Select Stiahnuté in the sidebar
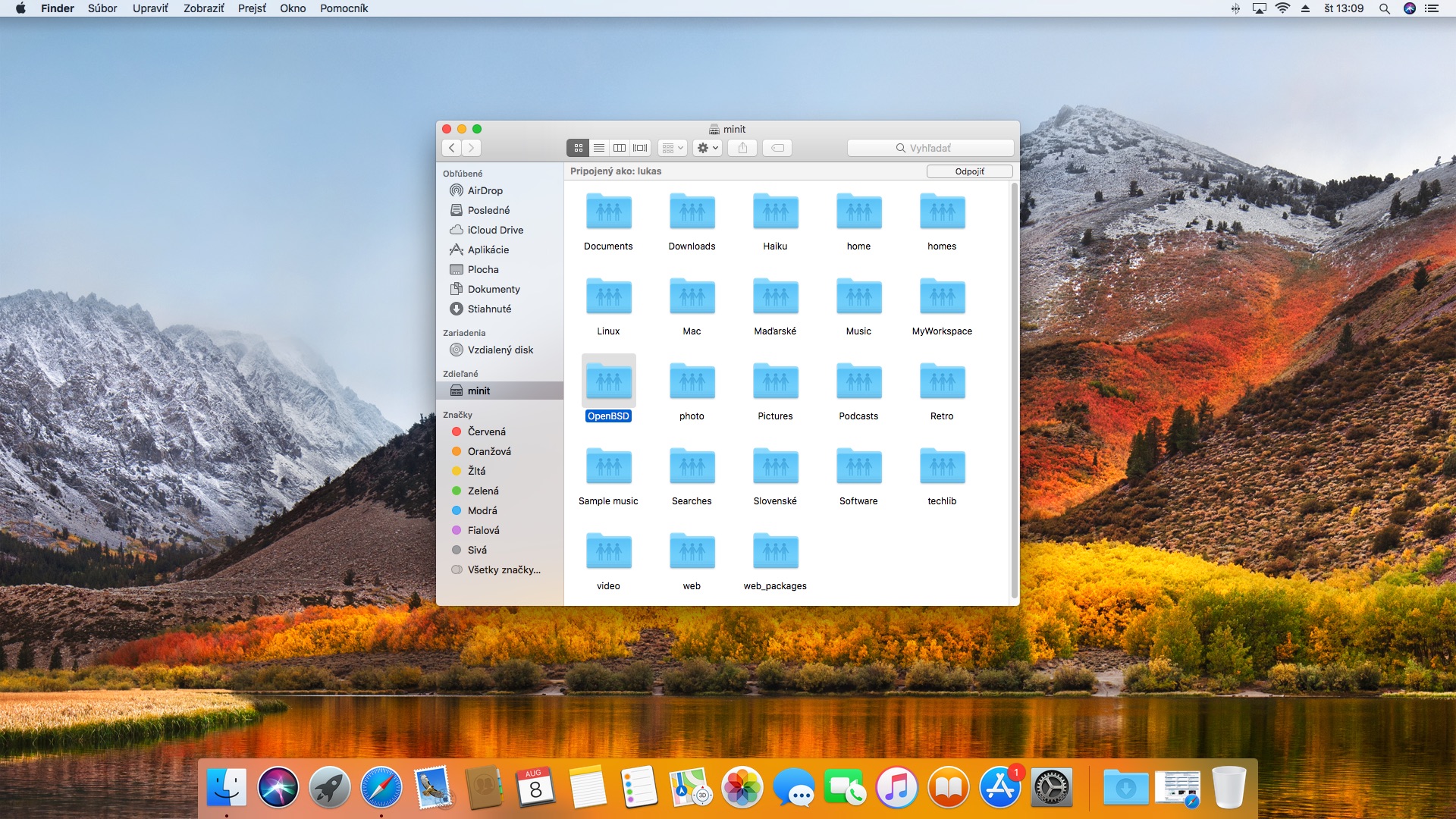 [500, 309]
